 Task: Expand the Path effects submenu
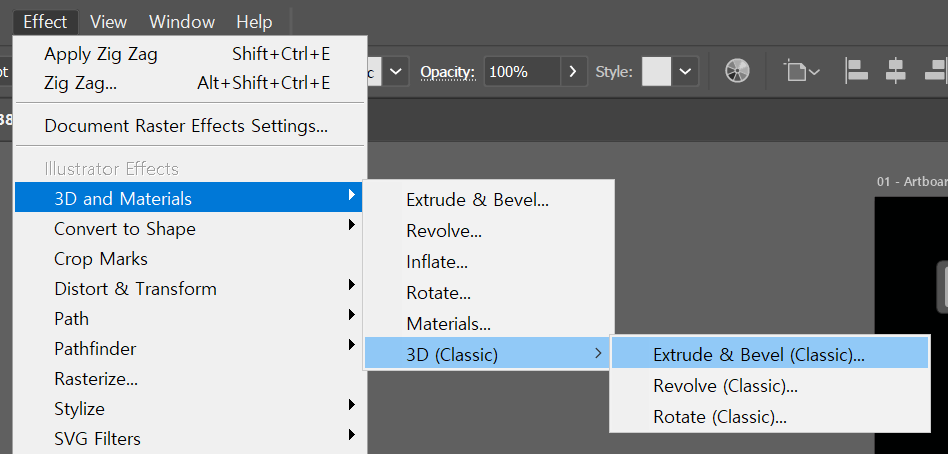pos(190,319)
